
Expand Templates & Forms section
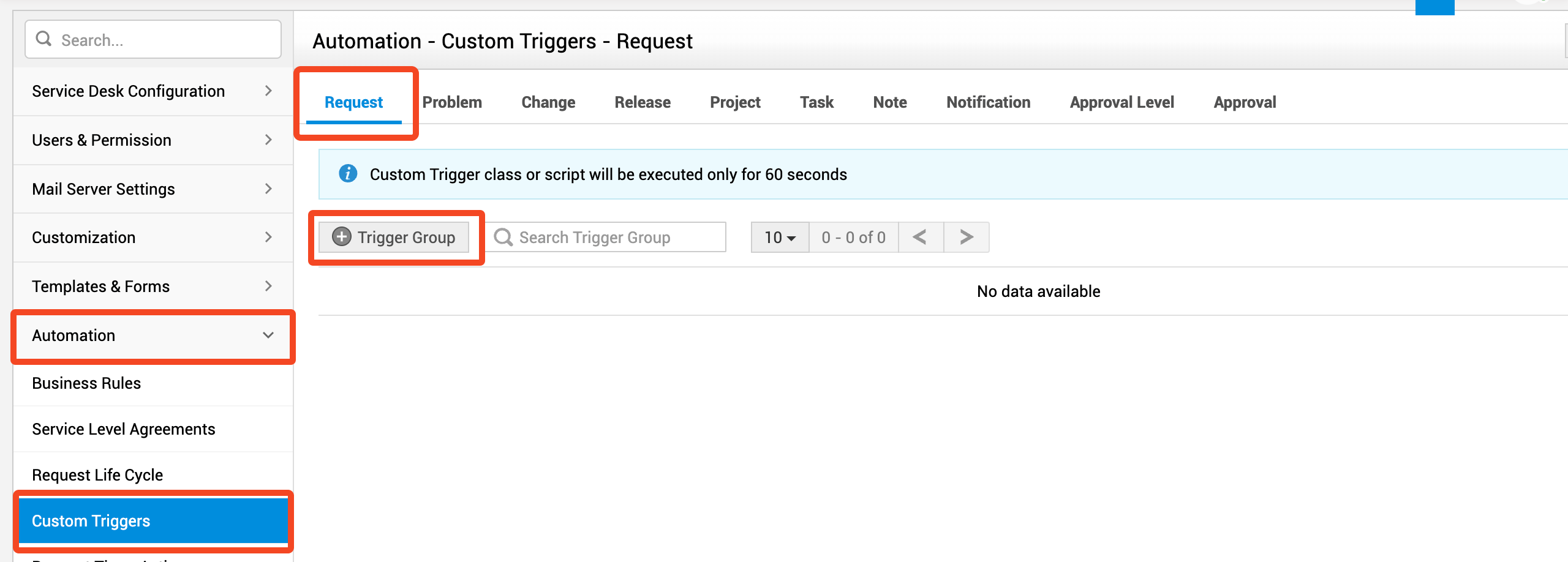coord(153,287)
